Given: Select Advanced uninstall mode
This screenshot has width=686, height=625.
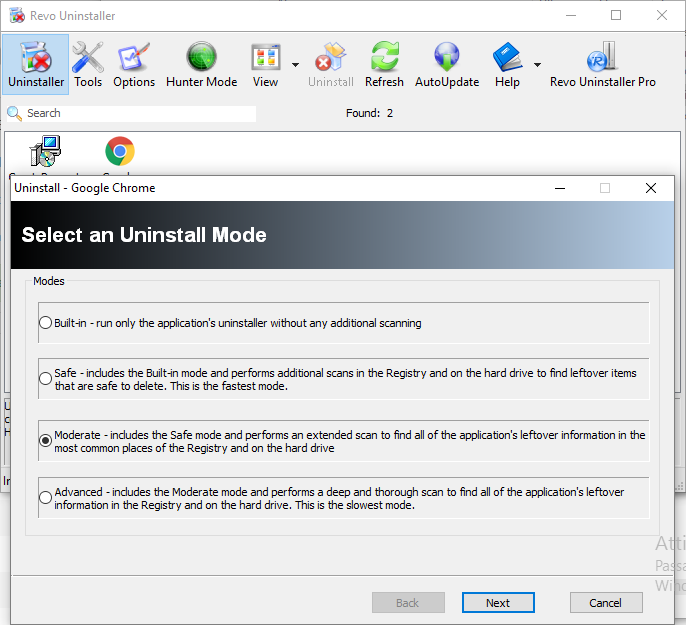Looking at the screenshot, I should [x=46, y=498].
